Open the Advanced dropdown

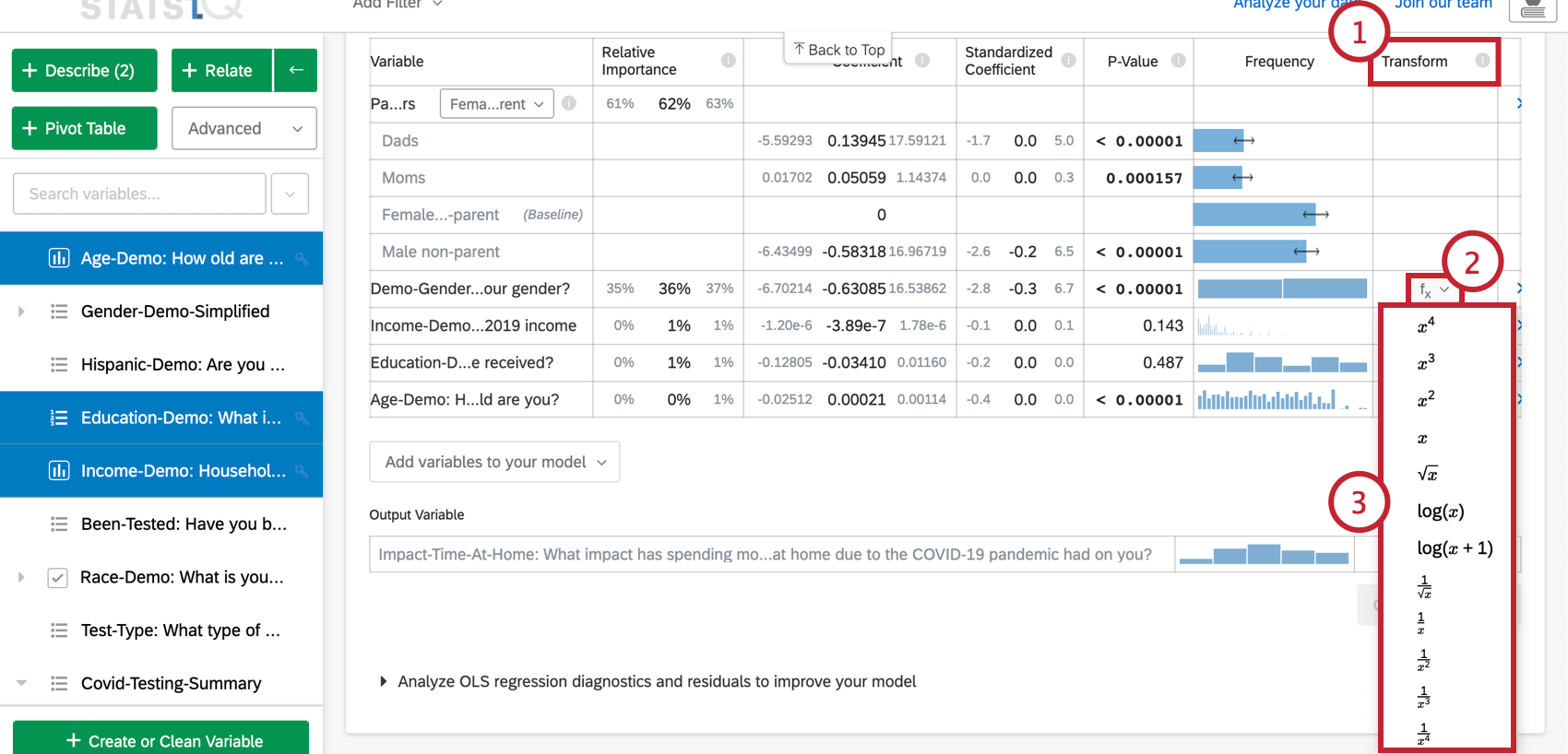tap(244, 128)
